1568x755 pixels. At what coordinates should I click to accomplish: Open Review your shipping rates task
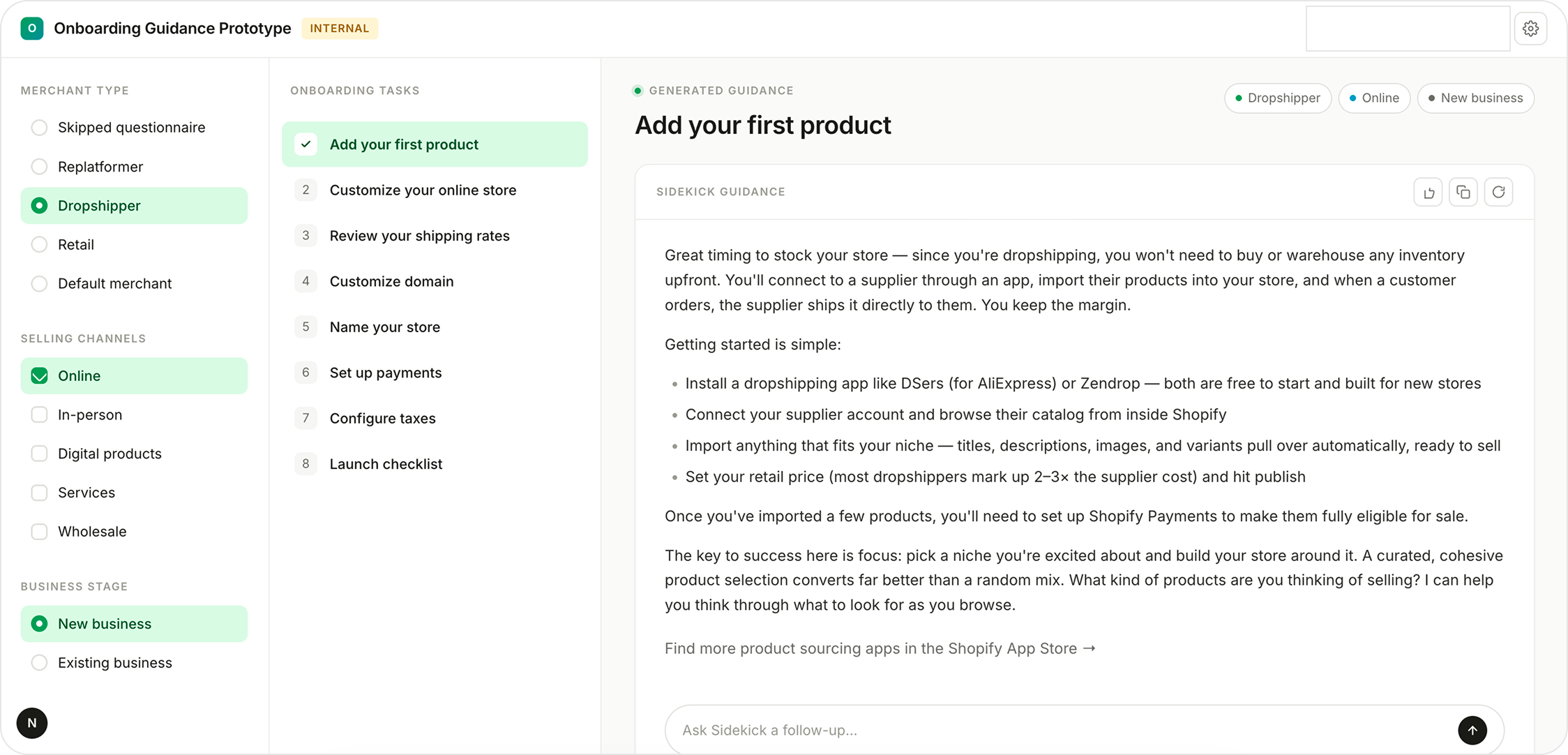click(435, 236)
